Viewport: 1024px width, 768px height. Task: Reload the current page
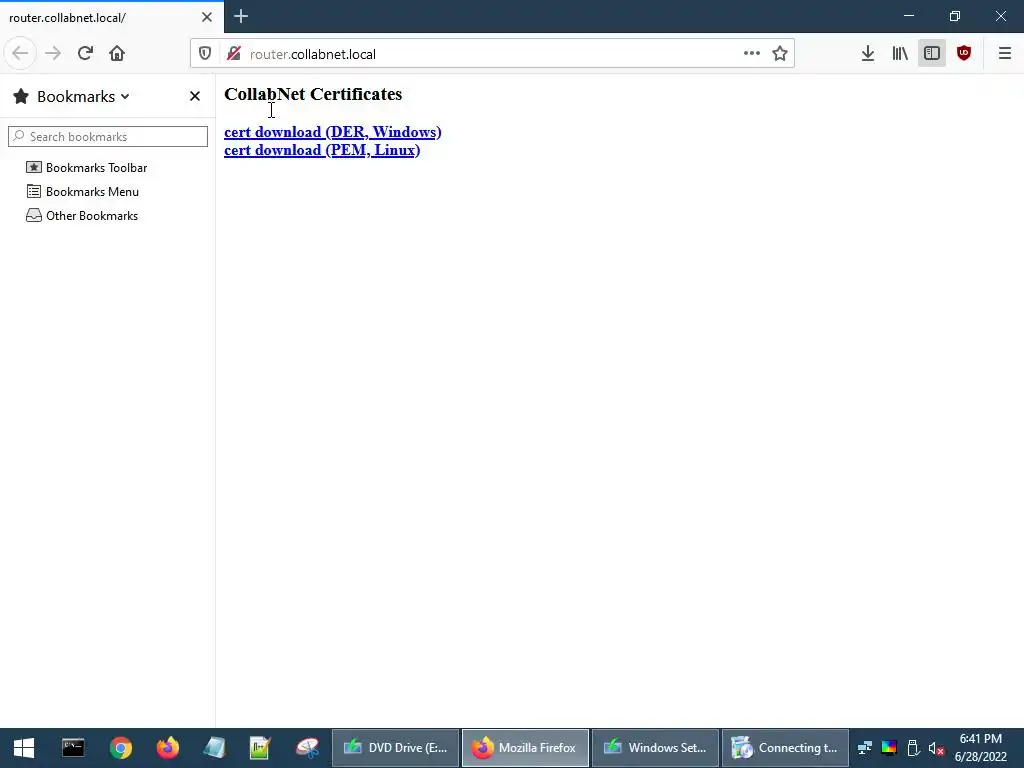pyautogui.click(x=85, y=54)
